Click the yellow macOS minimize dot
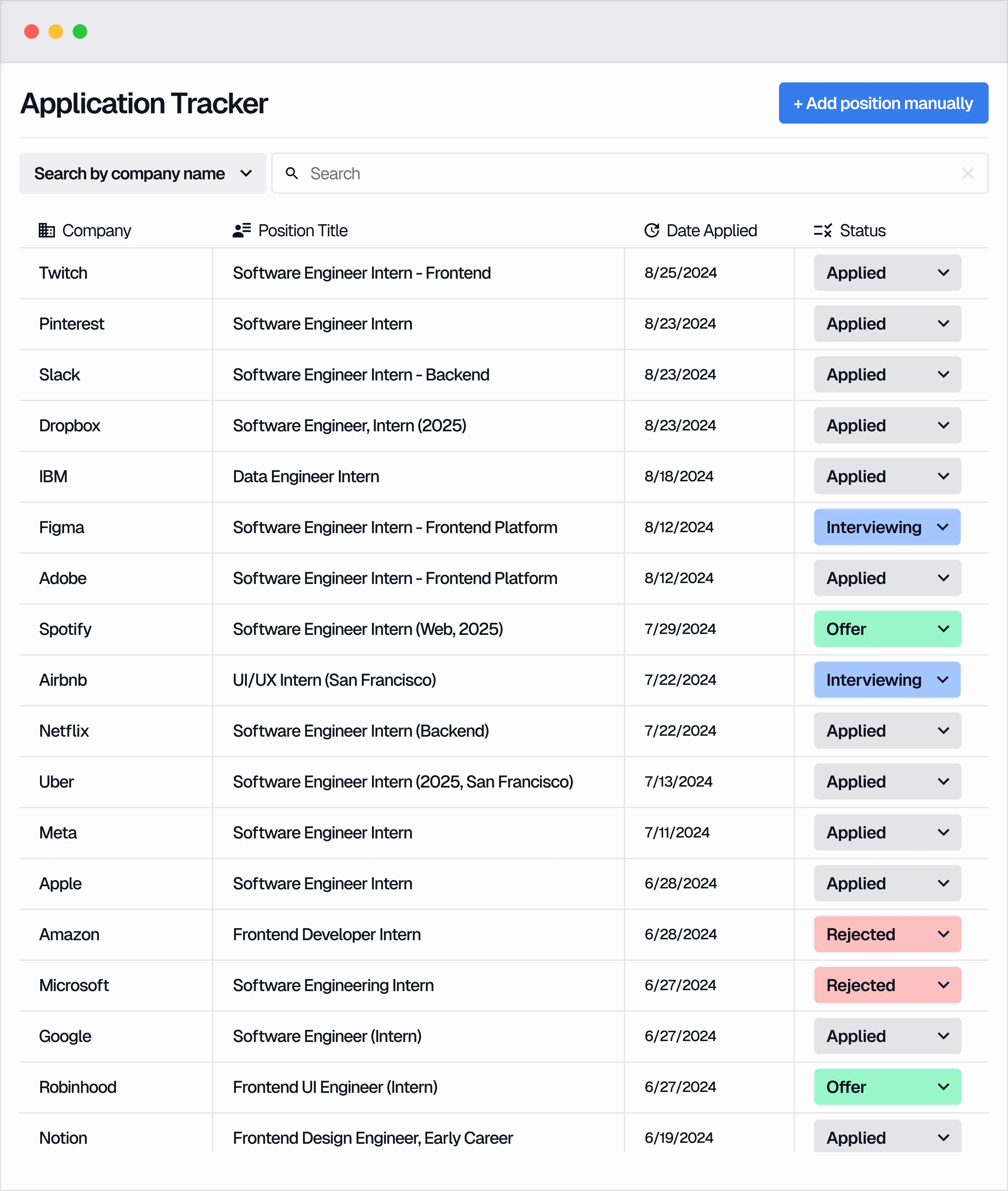The image size is (1008, 1191). [x=55, y=32]
